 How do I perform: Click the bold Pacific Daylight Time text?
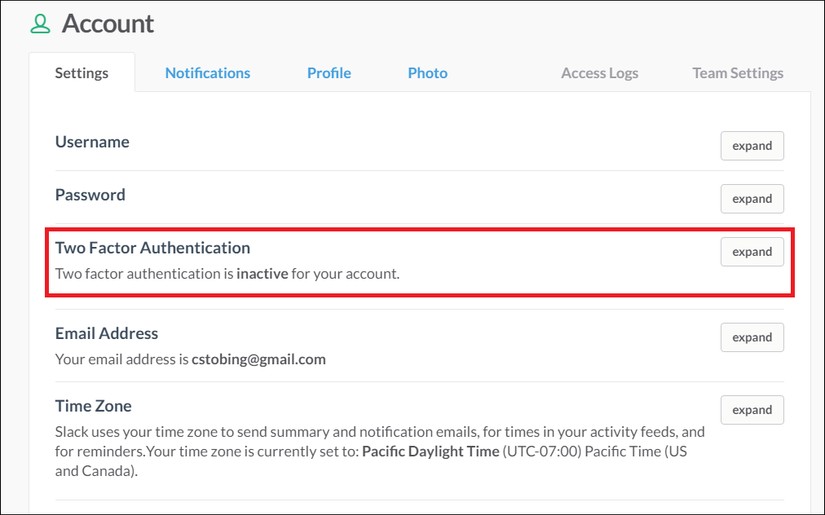430,451
